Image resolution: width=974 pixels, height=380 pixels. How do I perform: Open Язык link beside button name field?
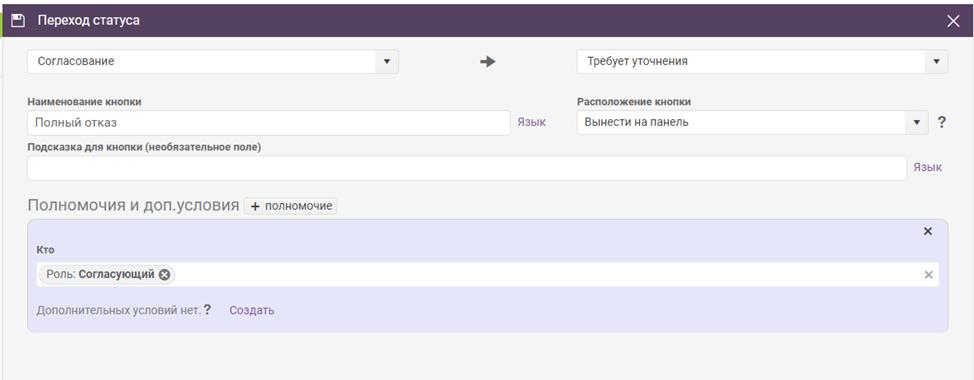532,122
